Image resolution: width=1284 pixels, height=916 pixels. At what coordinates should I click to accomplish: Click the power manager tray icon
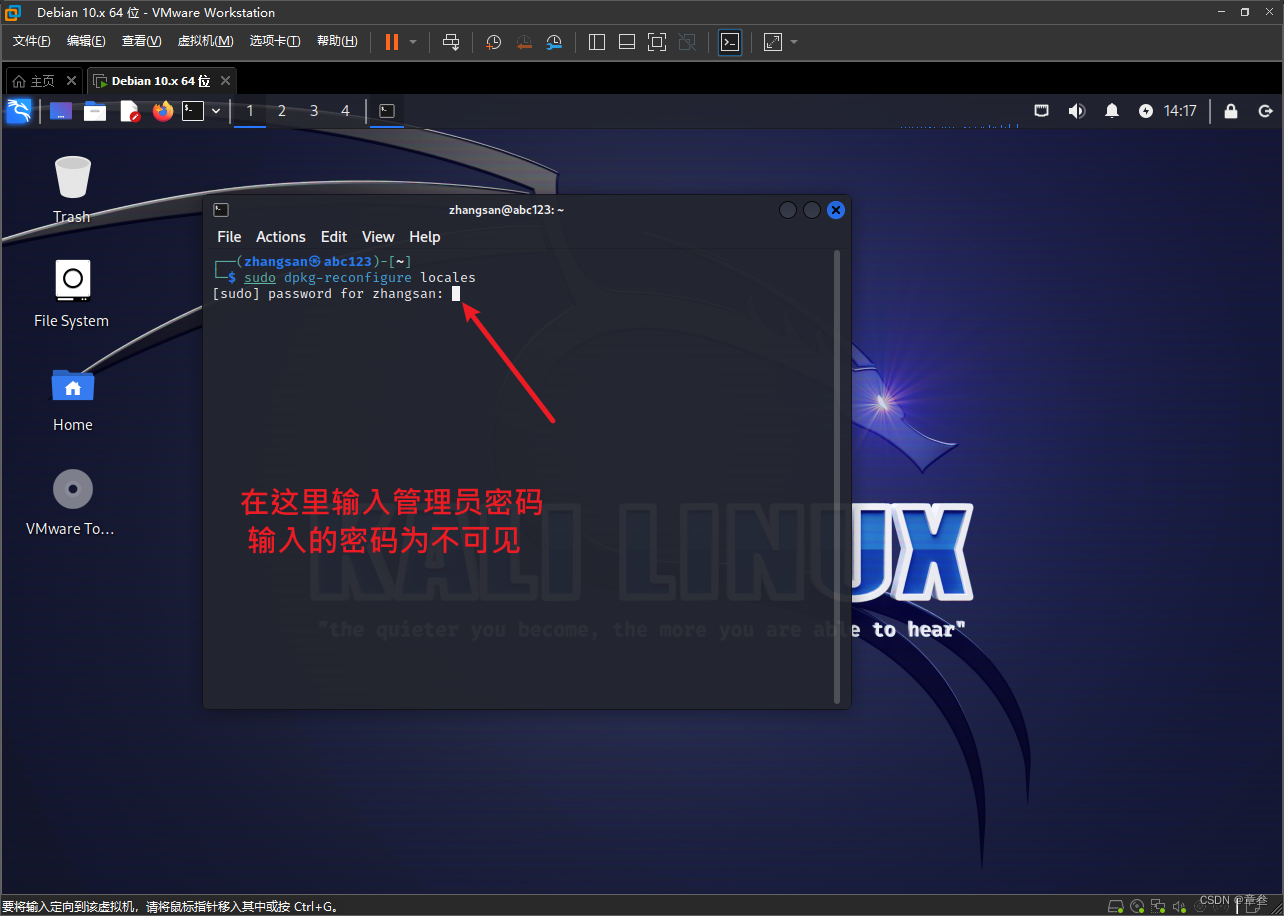pos(1146,111)
